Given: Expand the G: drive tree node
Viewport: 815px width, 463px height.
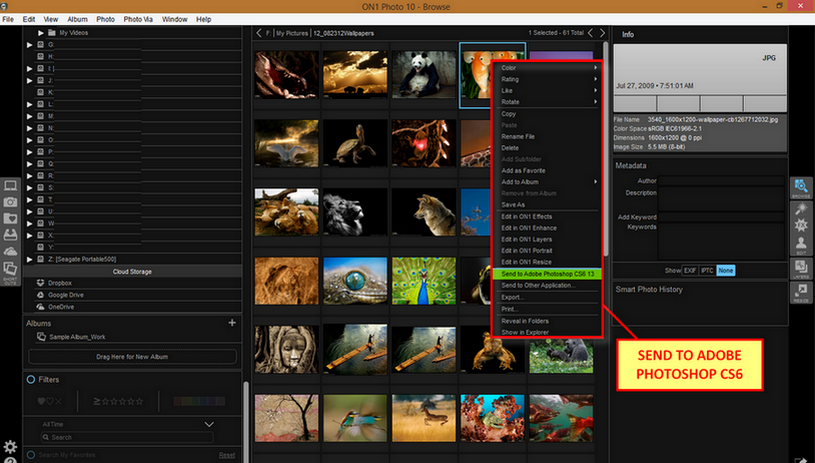Looking at the screenshot, I should [30, 45].
